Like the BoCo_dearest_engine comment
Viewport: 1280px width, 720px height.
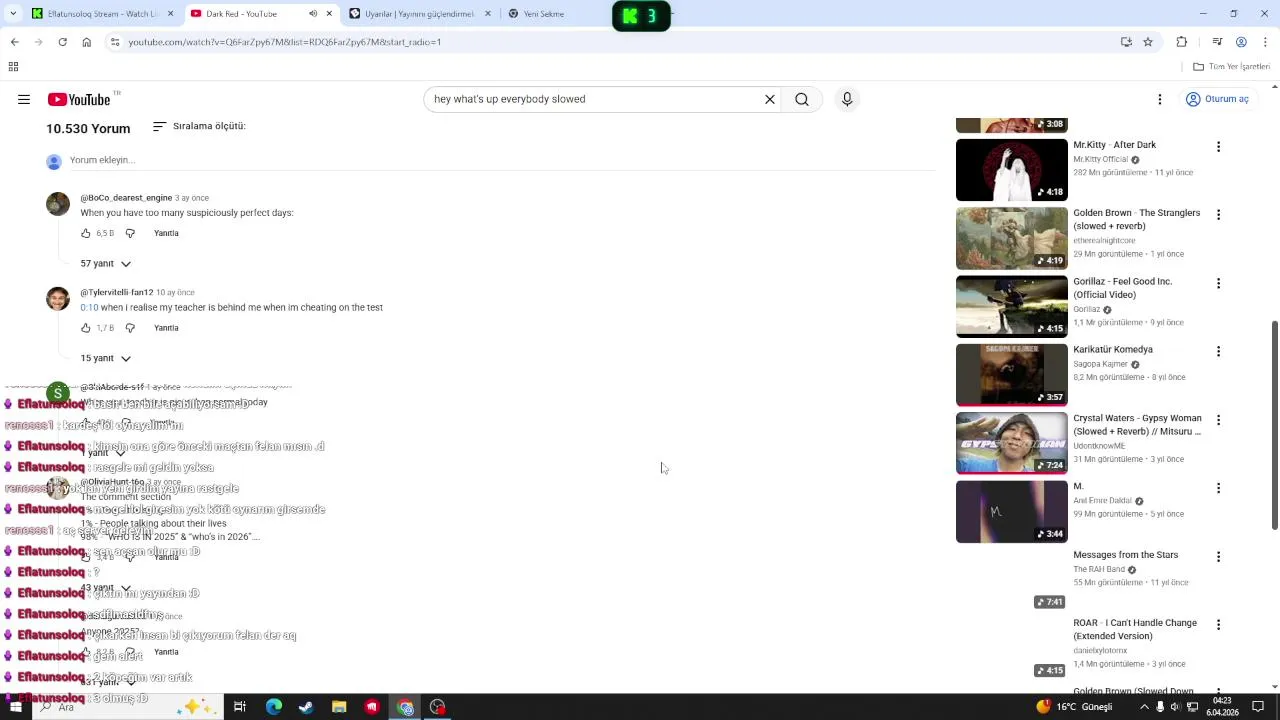point(86,233)
